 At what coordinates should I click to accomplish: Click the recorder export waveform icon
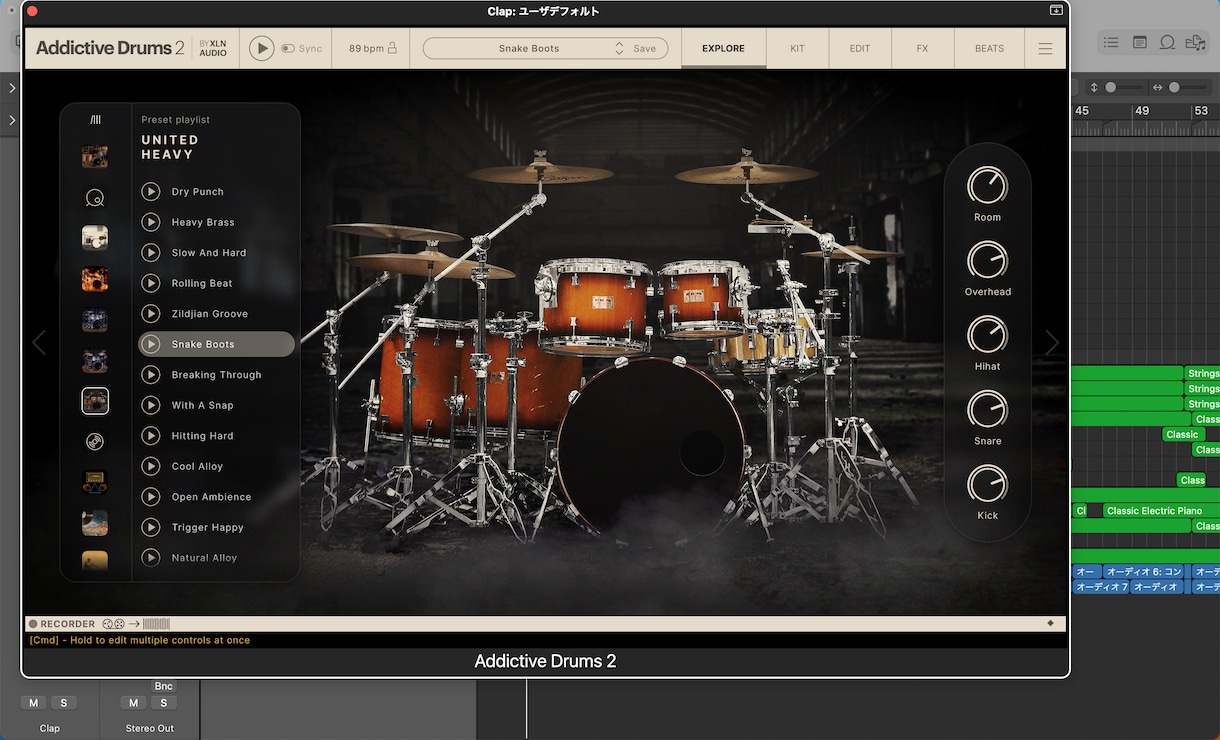coord(156,624)
